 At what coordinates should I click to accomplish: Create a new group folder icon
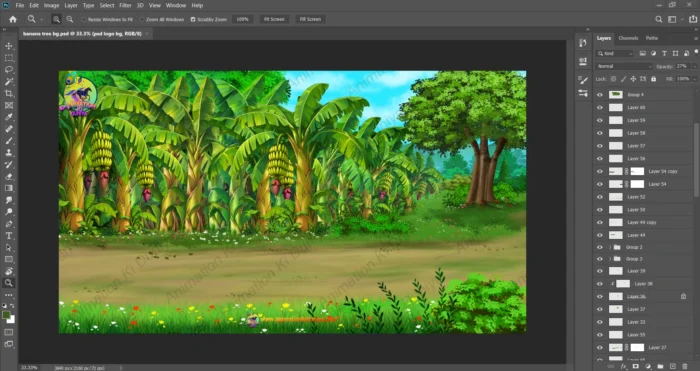660,367
